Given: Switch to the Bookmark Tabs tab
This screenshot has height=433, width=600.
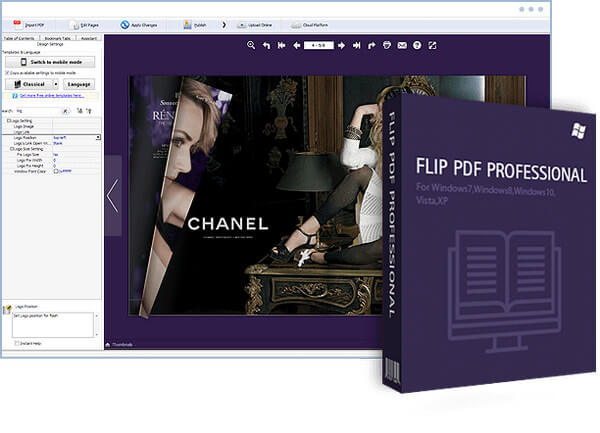Looking at the screenshot, I should click(x=57, y=38).
